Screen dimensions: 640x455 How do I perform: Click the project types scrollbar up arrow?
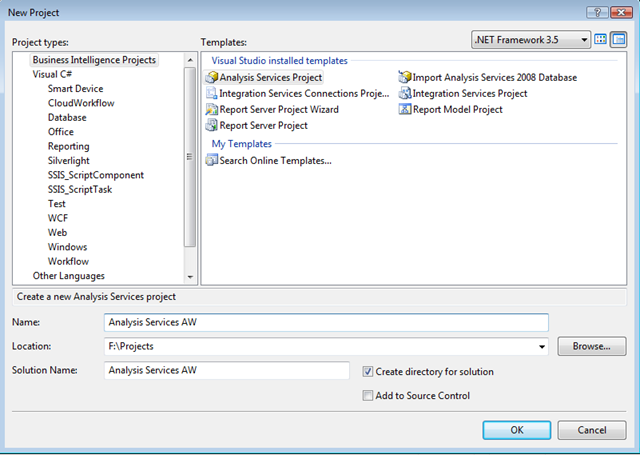click(x=190, y=60)
